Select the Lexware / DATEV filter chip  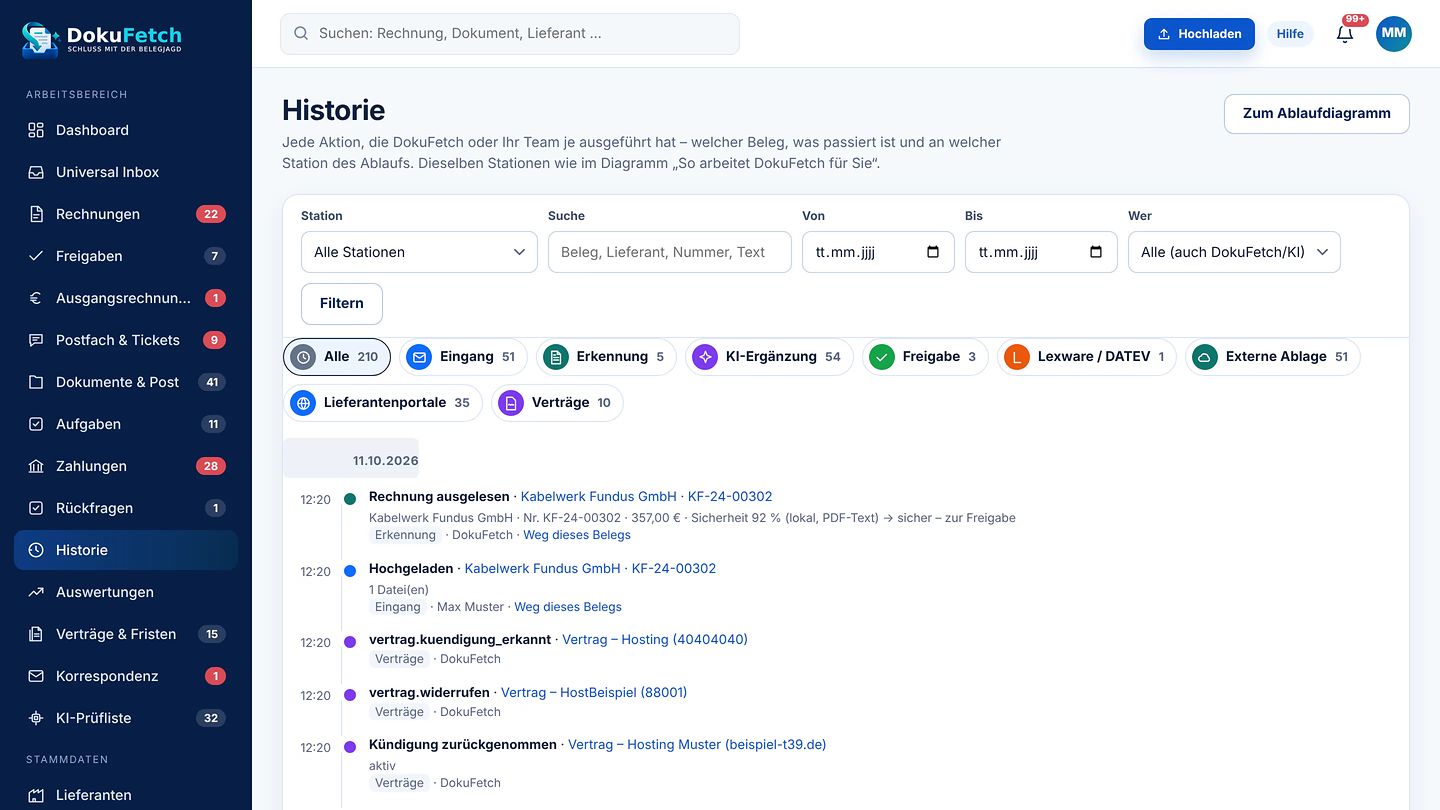[x=1087, y=357]
